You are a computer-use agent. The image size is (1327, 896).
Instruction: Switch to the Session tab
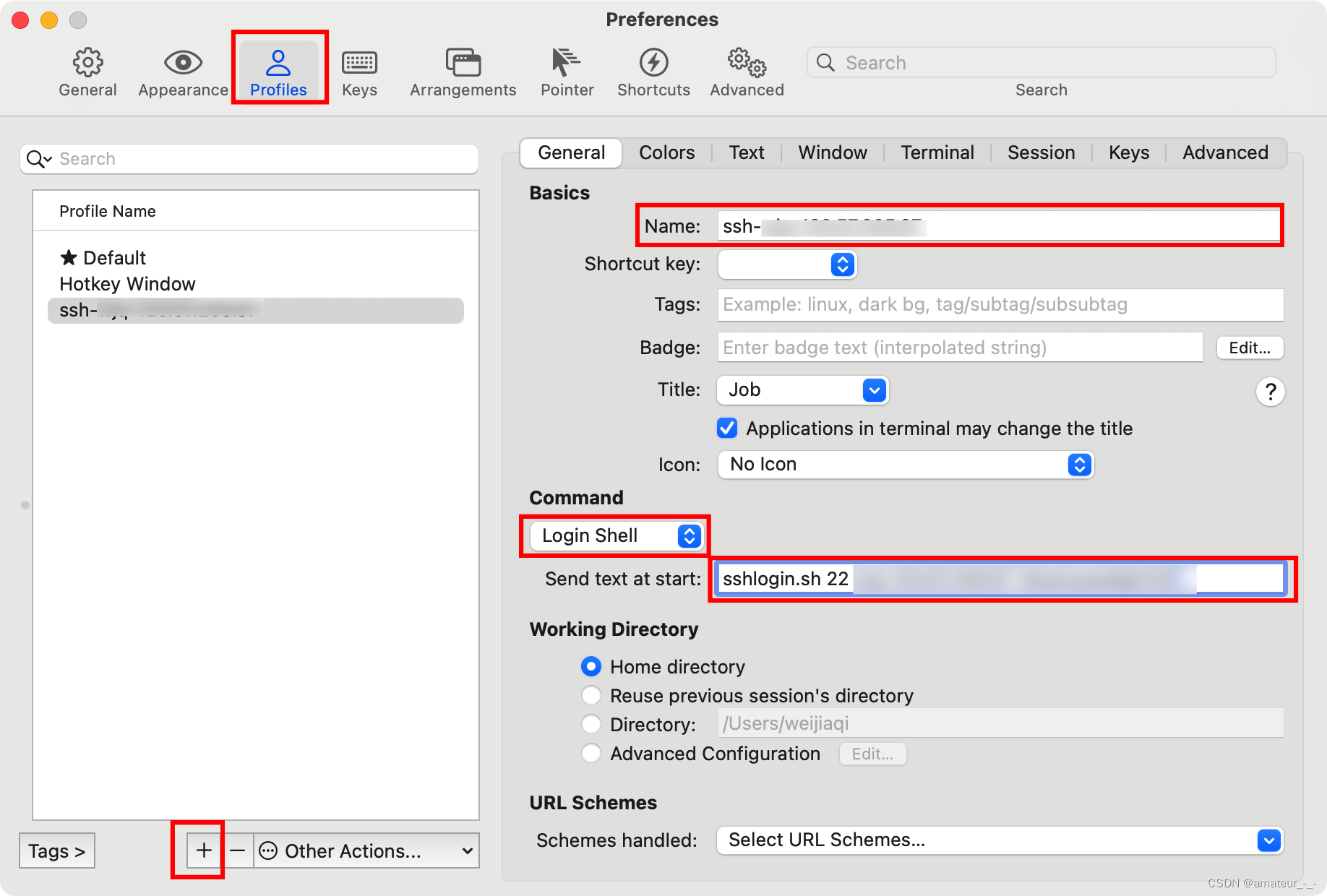[x=1042, y=152]
